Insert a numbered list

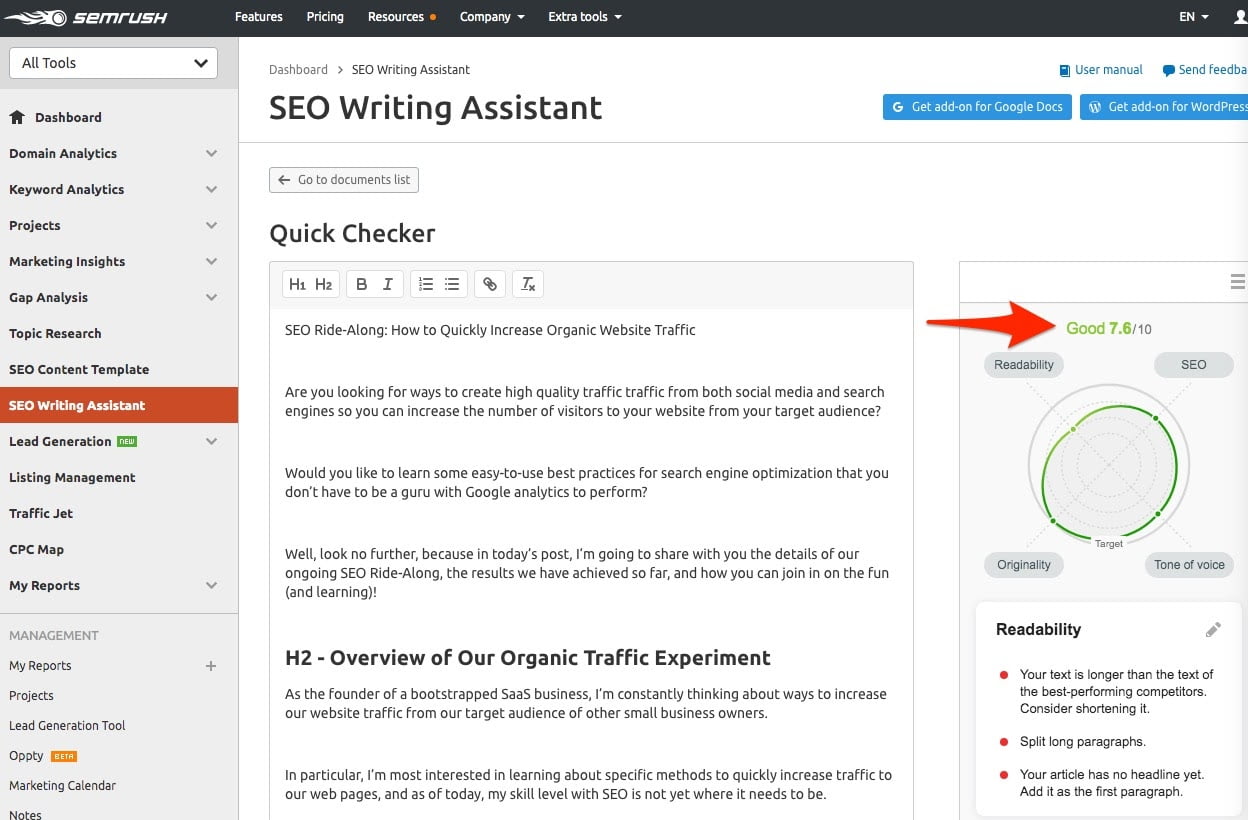[x=426, y=284]
